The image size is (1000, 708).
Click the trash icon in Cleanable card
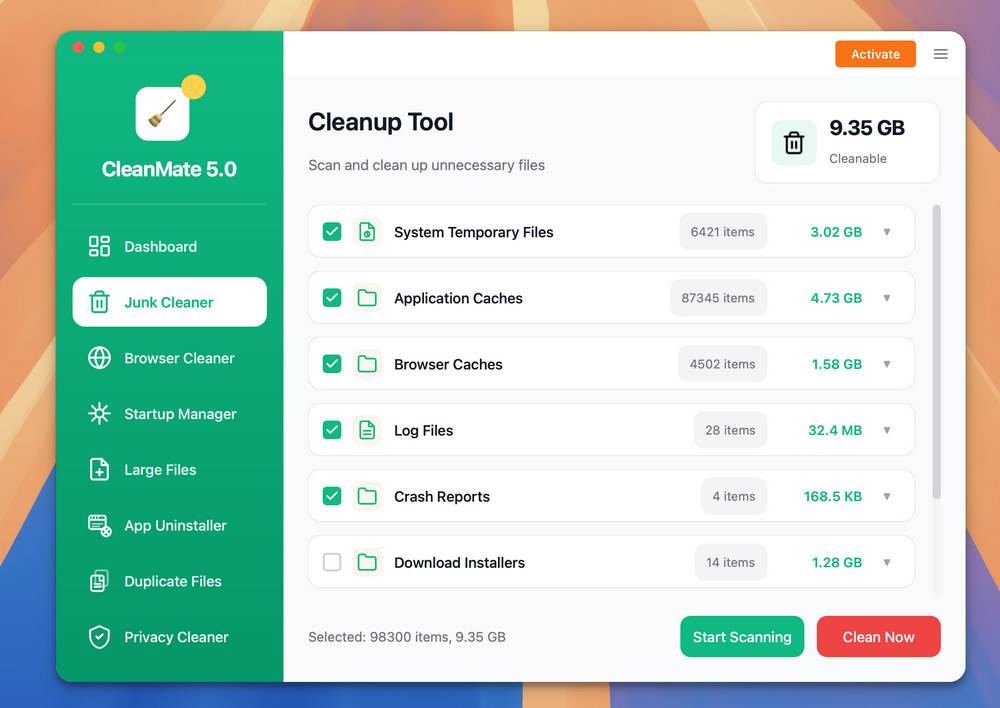pyautogui.click(x=794, y=143)
